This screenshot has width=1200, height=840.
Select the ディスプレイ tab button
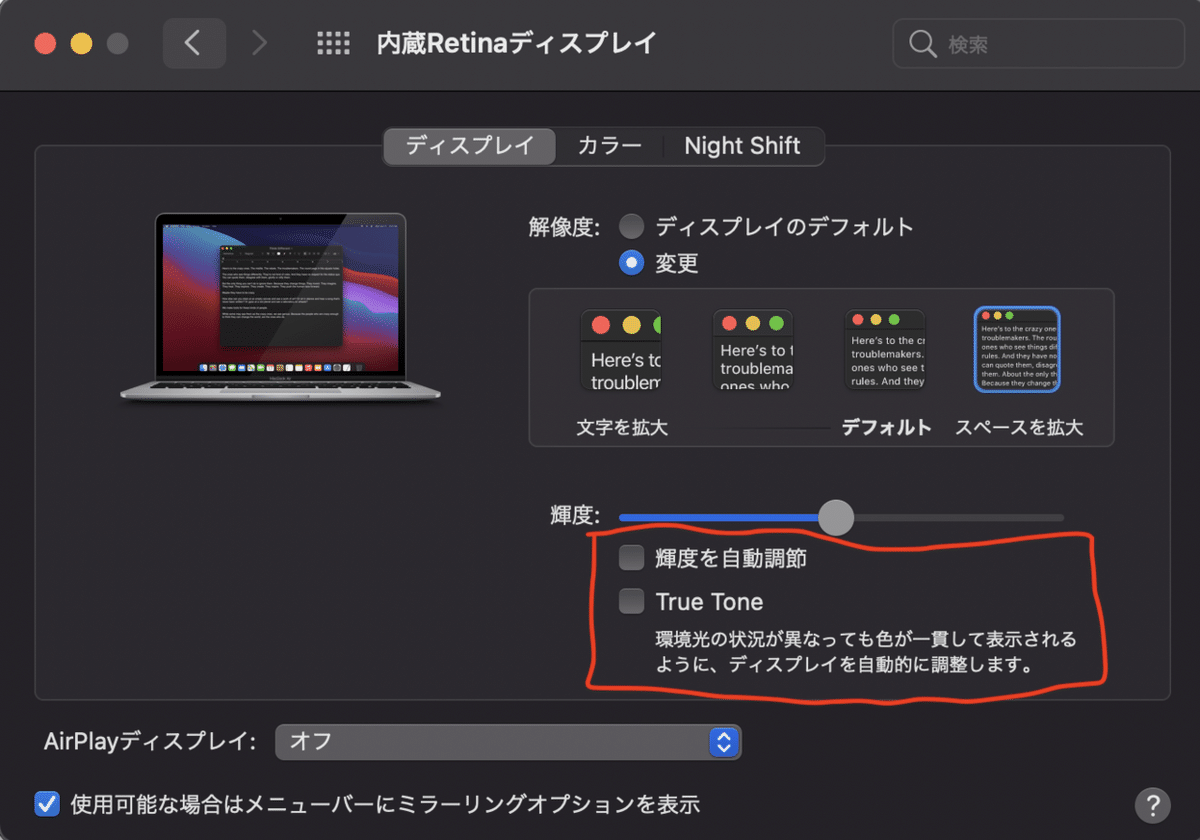tap(468, 146)
